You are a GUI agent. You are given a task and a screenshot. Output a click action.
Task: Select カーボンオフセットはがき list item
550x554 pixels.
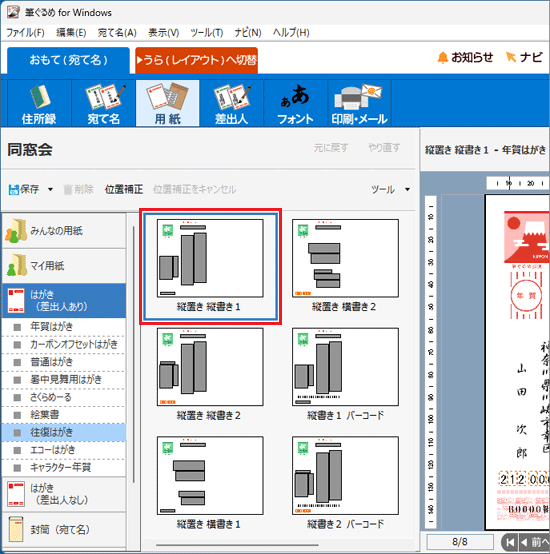[64, 344]
